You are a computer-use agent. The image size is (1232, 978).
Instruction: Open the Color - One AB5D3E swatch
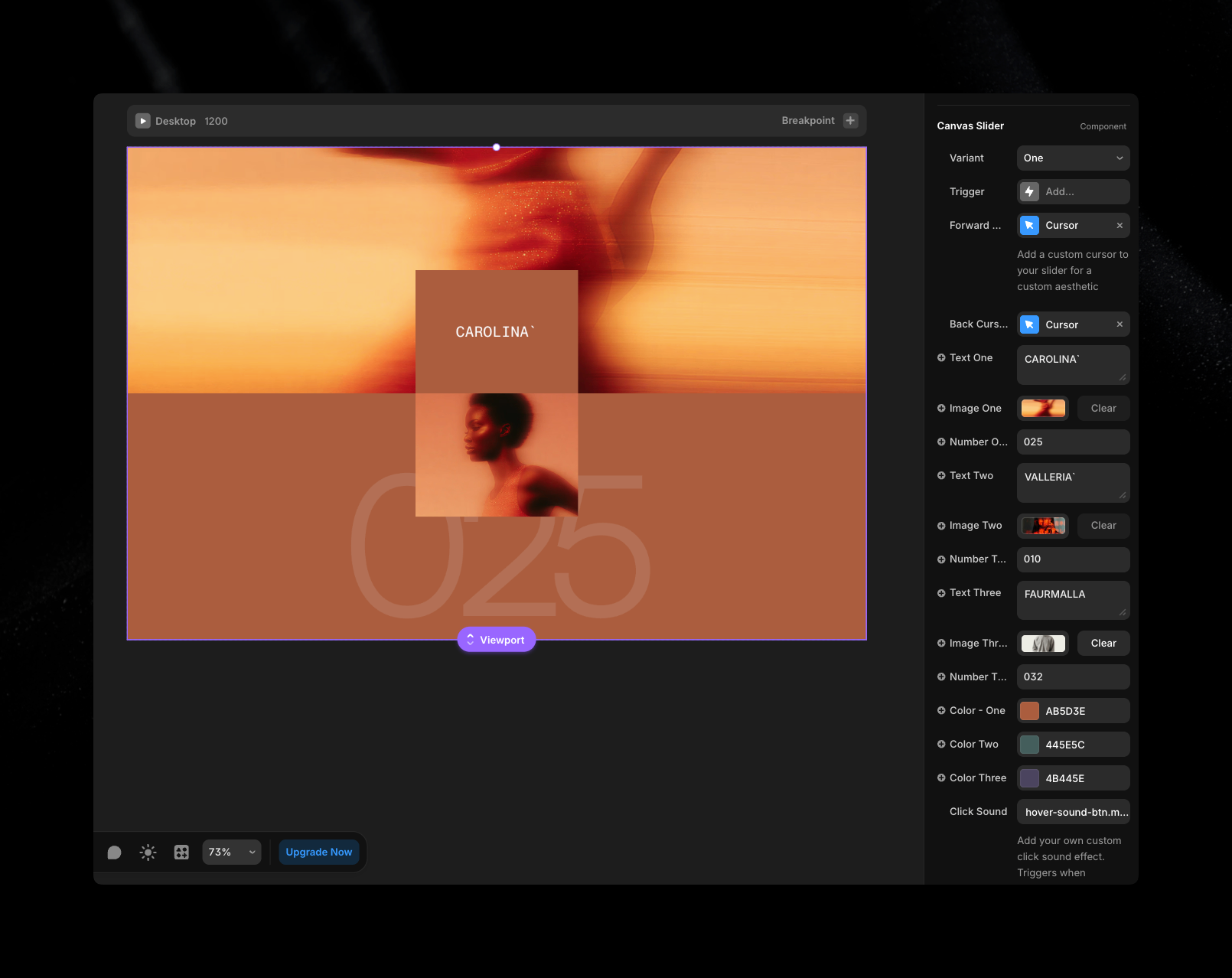pyautogui.click(x=1030, y=711)
